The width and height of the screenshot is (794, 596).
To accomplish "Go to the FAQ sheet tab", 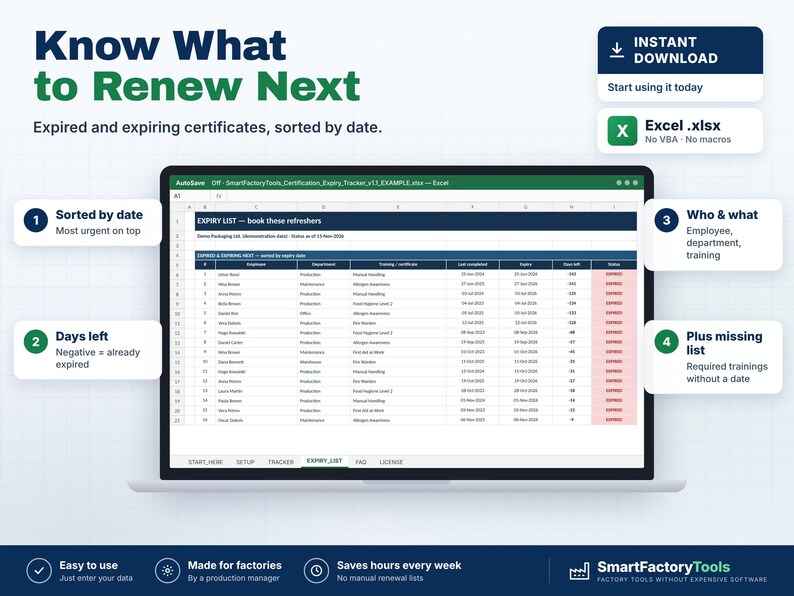I will pyautogui.click(x=361, y=462).
